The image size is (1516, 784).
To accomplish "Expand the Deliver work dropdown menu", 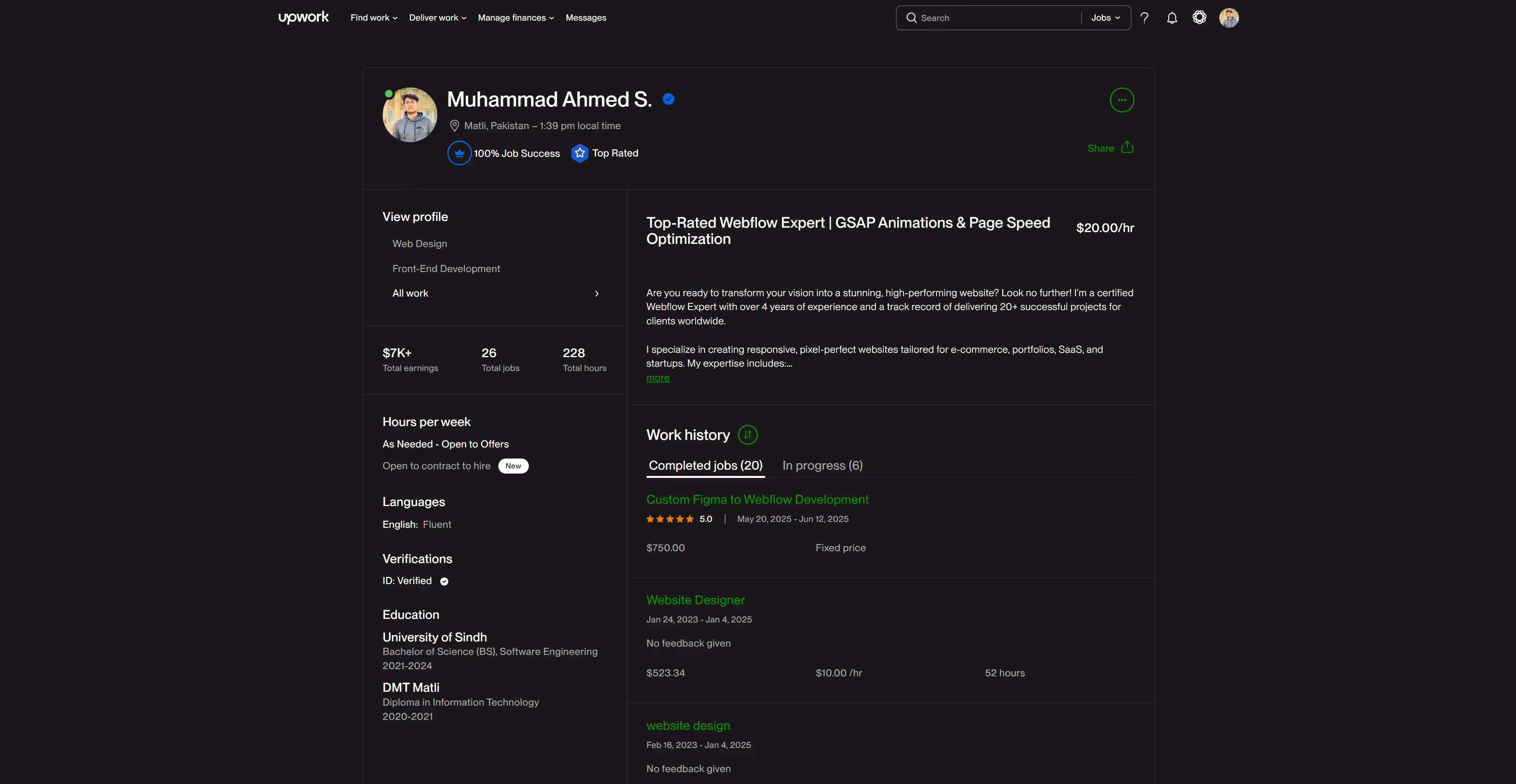I will (437, 18).
